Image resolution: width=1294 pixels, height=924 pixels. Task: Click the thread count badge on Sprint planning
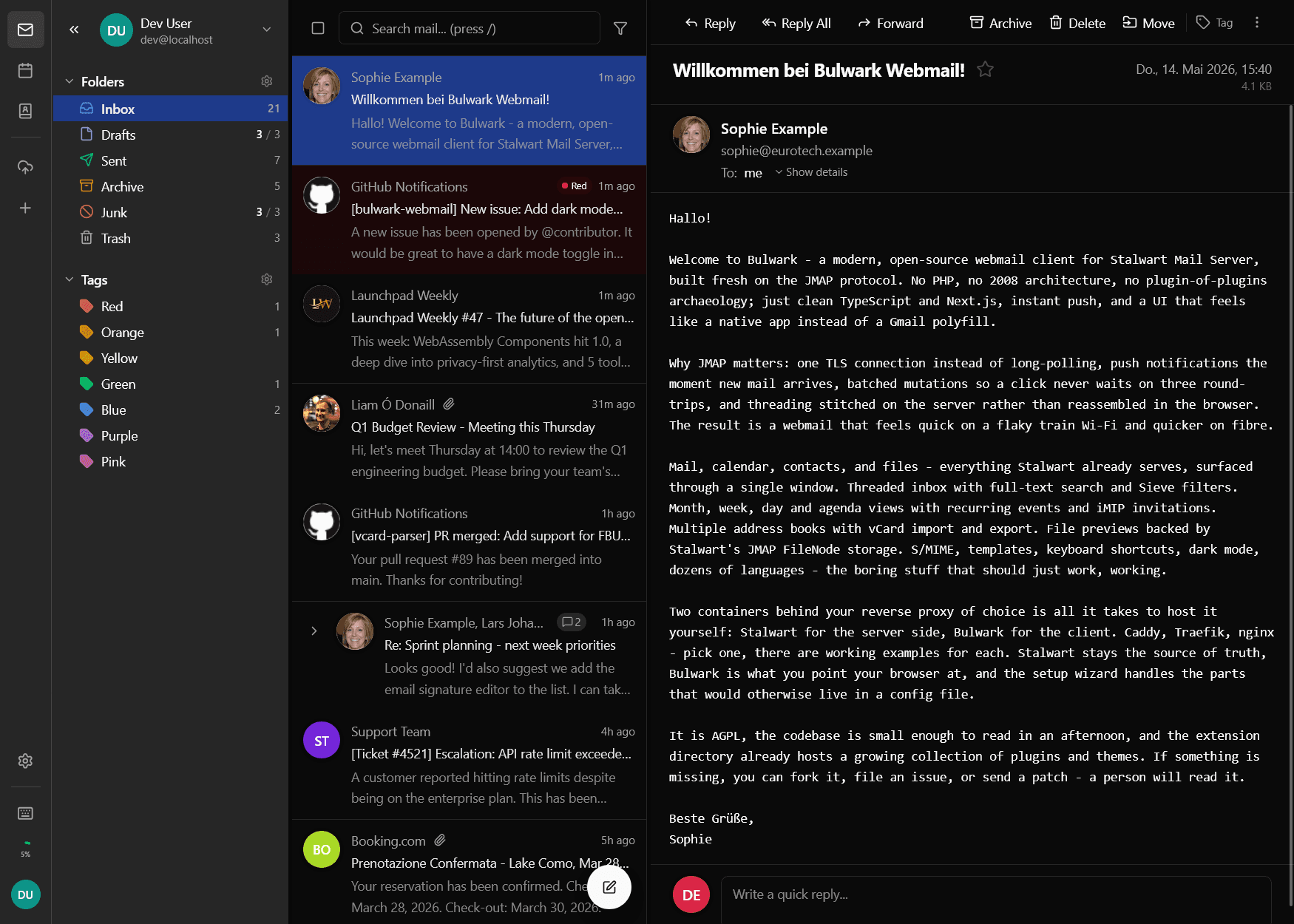coord(572,622)
